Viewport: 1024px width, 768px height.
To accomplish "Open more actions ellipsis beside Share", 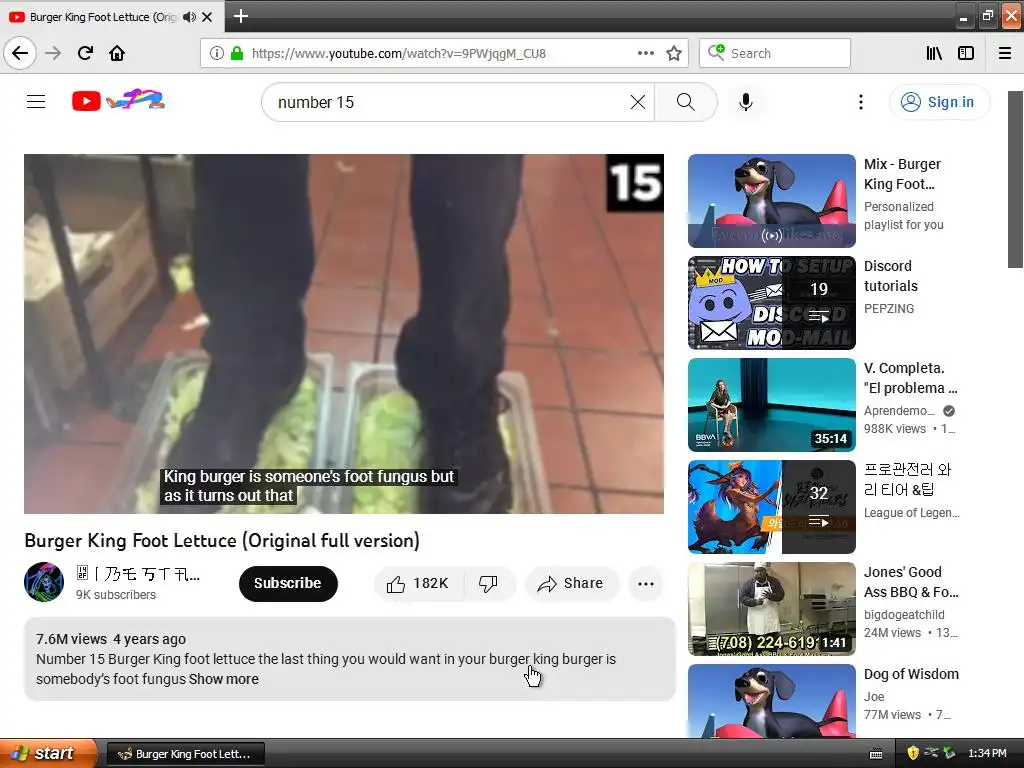I will (645, 583).
